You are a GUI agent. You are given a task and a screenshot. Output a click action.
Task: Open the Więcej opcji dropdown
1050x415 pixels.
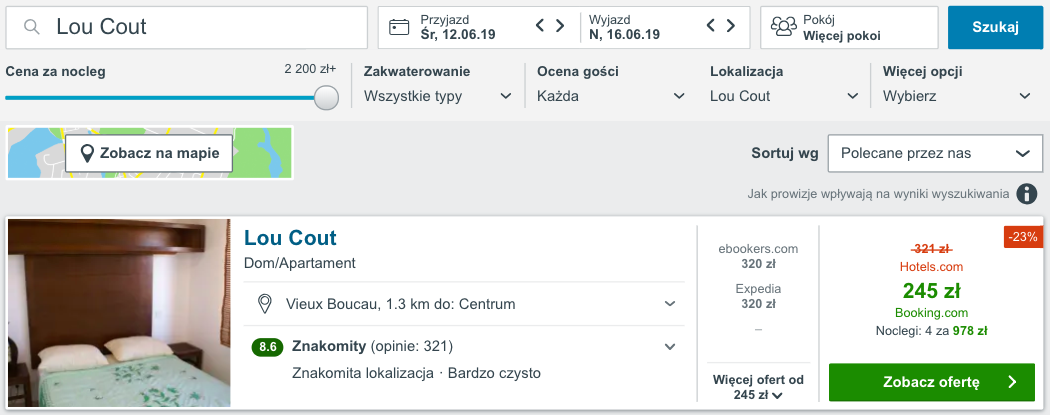[x=957, y=96]
